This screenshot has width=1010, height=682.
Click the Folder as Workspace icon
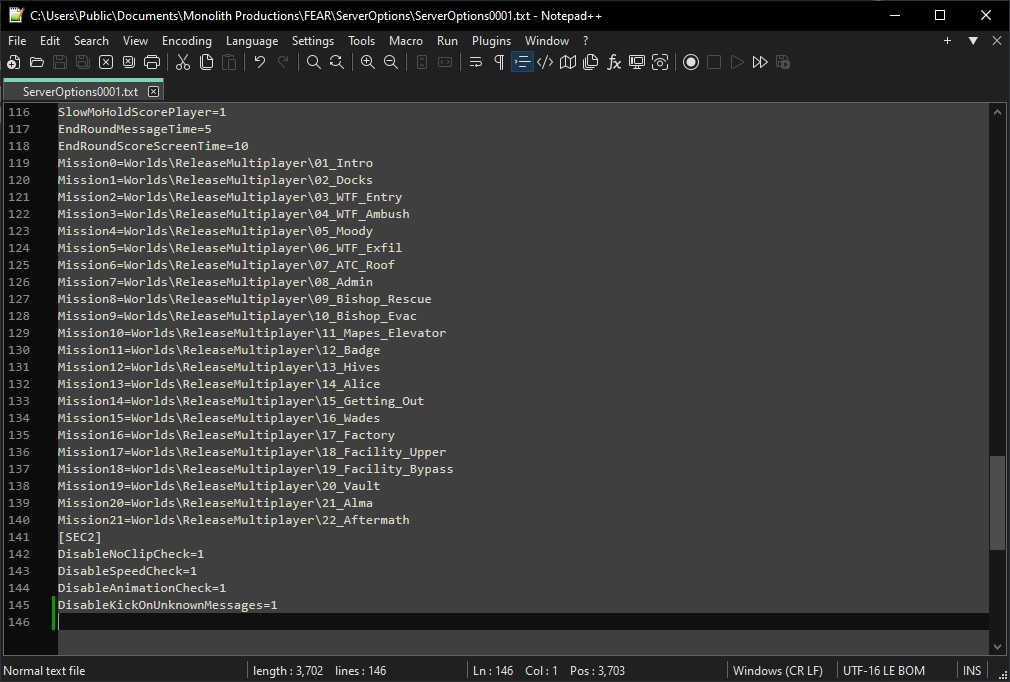pos(637,62)
